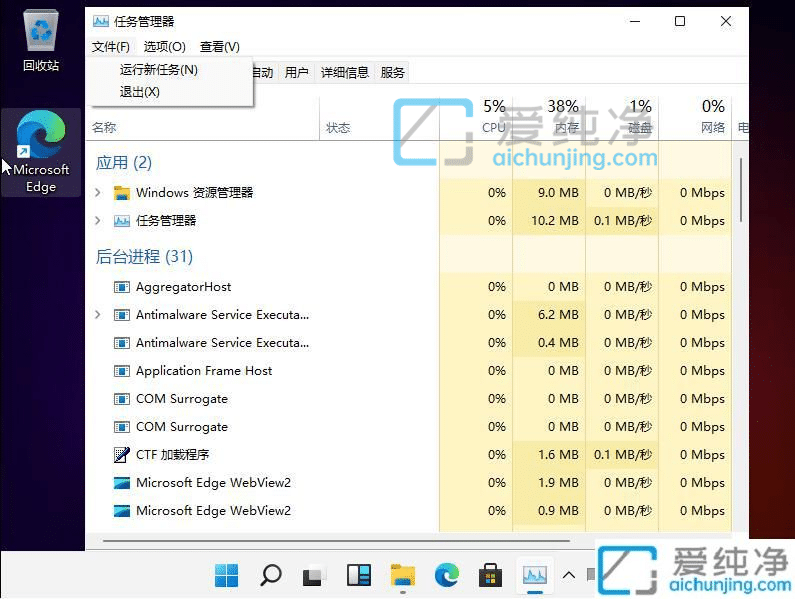
Task: Open the Windows Start button
Action: click(x=226, y=575)
